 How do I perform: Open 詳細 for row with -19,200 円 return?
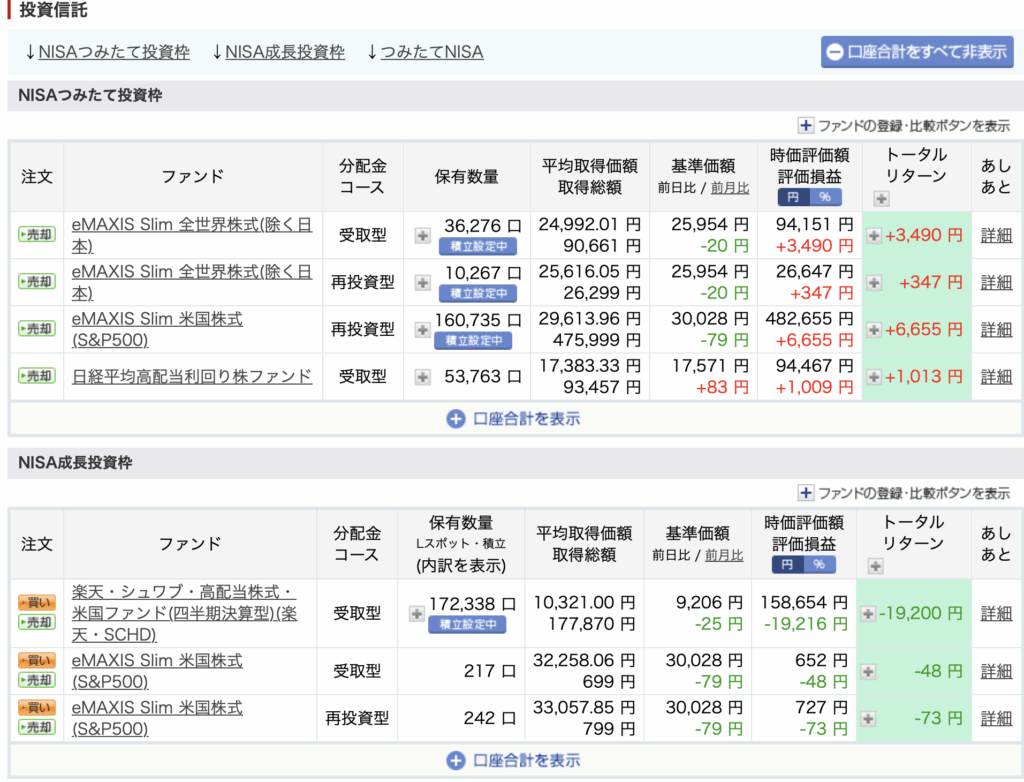point(996,613)
